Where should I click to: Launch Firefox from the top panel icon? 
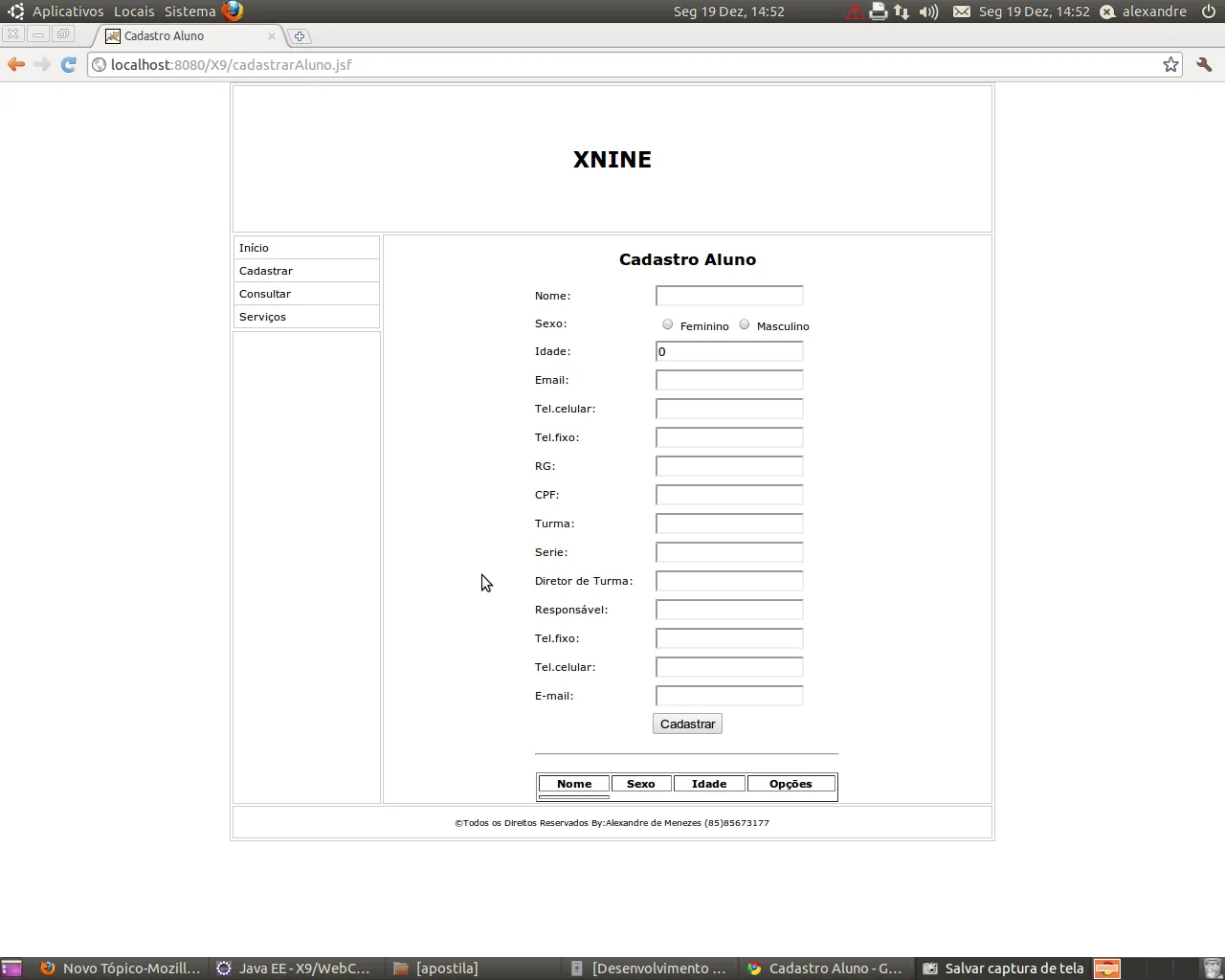click(233, 11)
